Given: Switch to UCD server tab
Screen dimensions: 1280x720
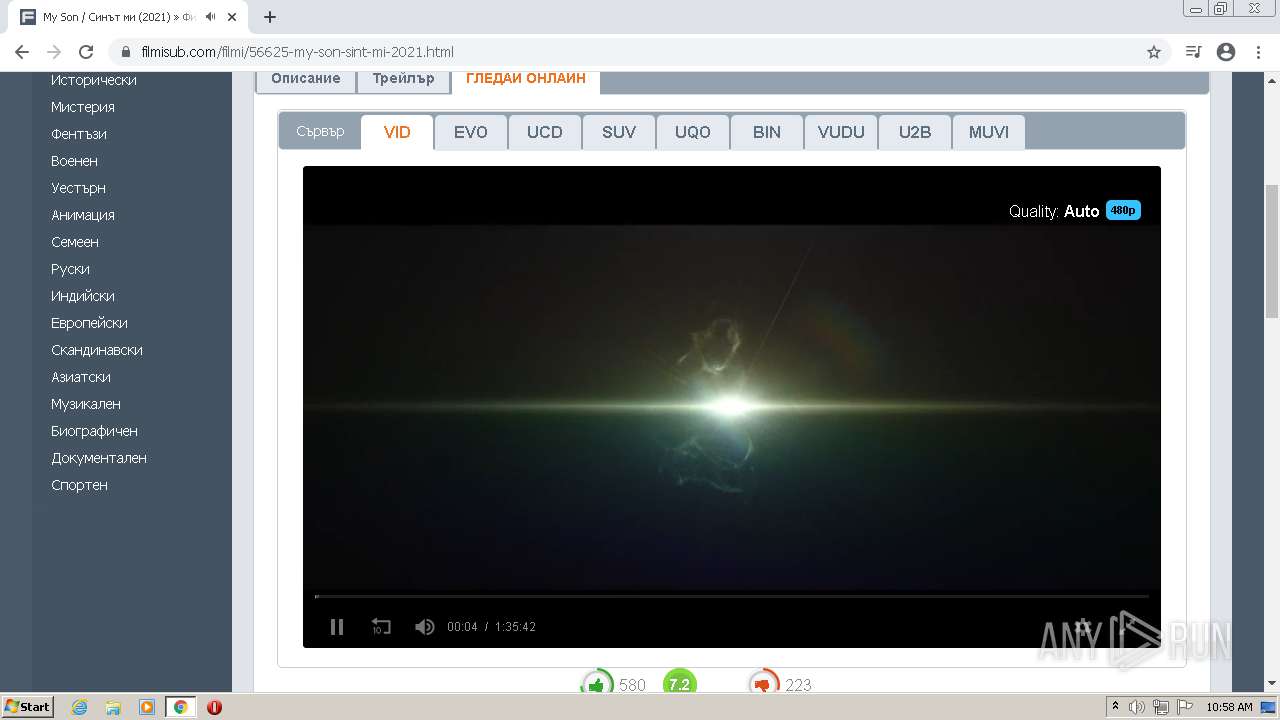Looking at the screenshot, I should click(545, 132).
